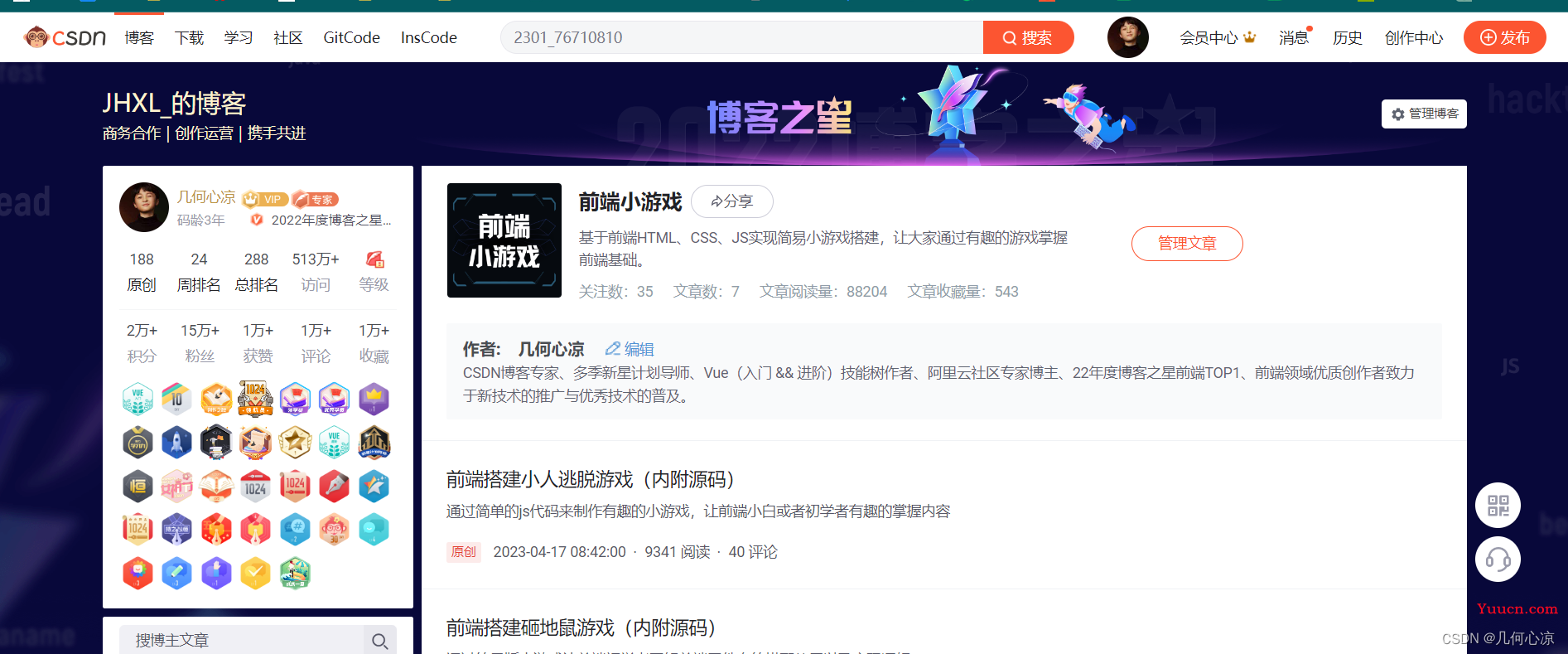Screen dimensions: 1568x654
Task: Click the navy 持之以恒 pen badge
Action: point(176,529)
